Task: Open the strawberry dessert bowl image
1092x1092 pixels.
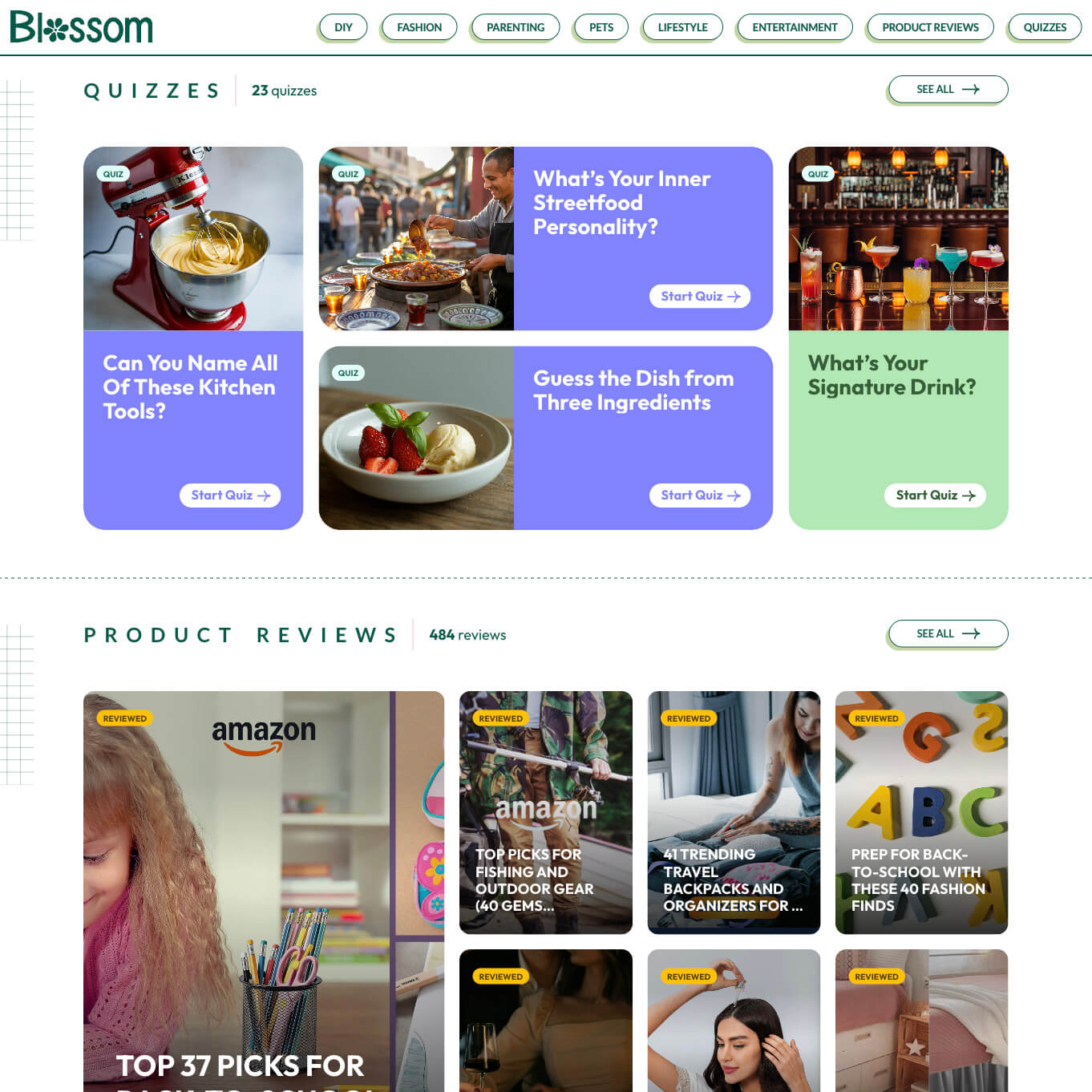Action: 416,438
